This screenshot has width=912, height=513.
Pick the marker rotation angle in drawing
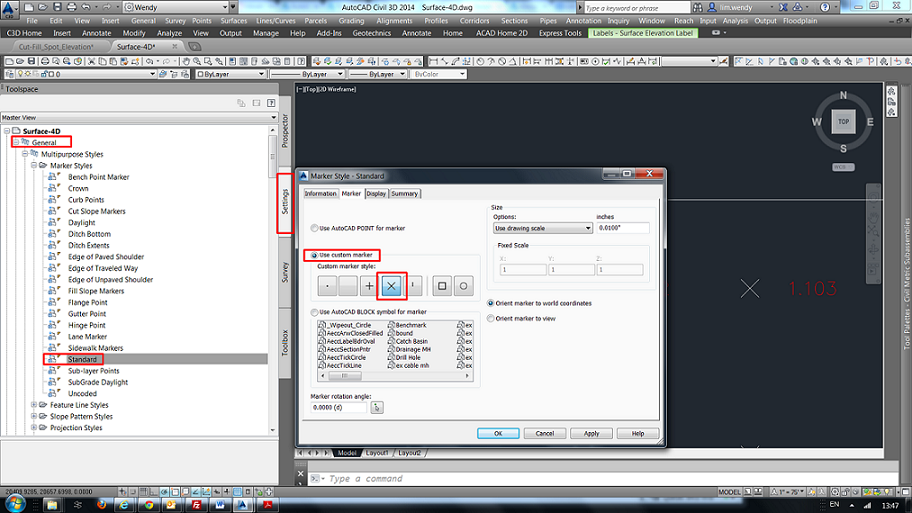click(377, 408)
